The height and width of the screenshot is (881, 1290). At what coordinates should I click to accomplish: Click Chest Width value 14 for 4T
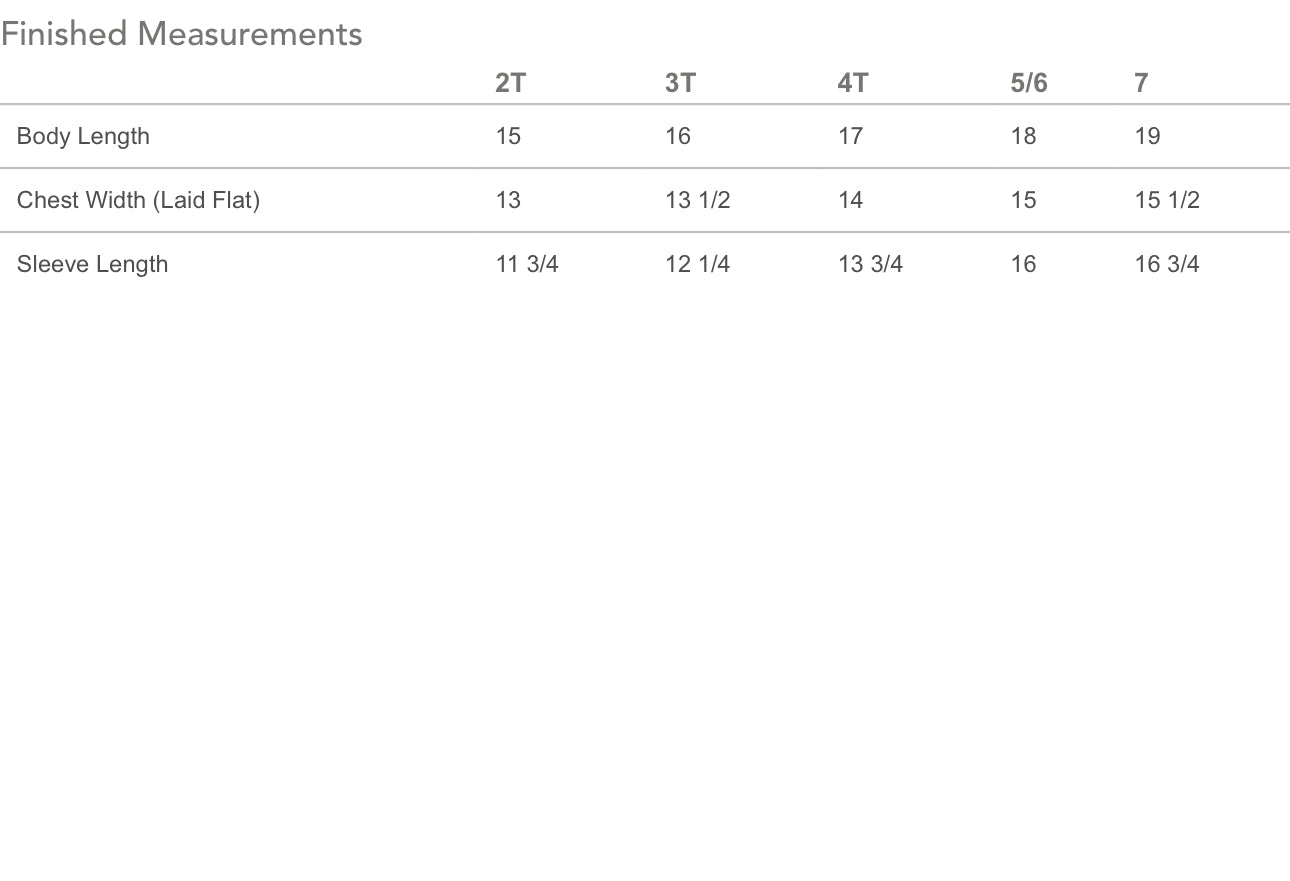click(850, 200)
